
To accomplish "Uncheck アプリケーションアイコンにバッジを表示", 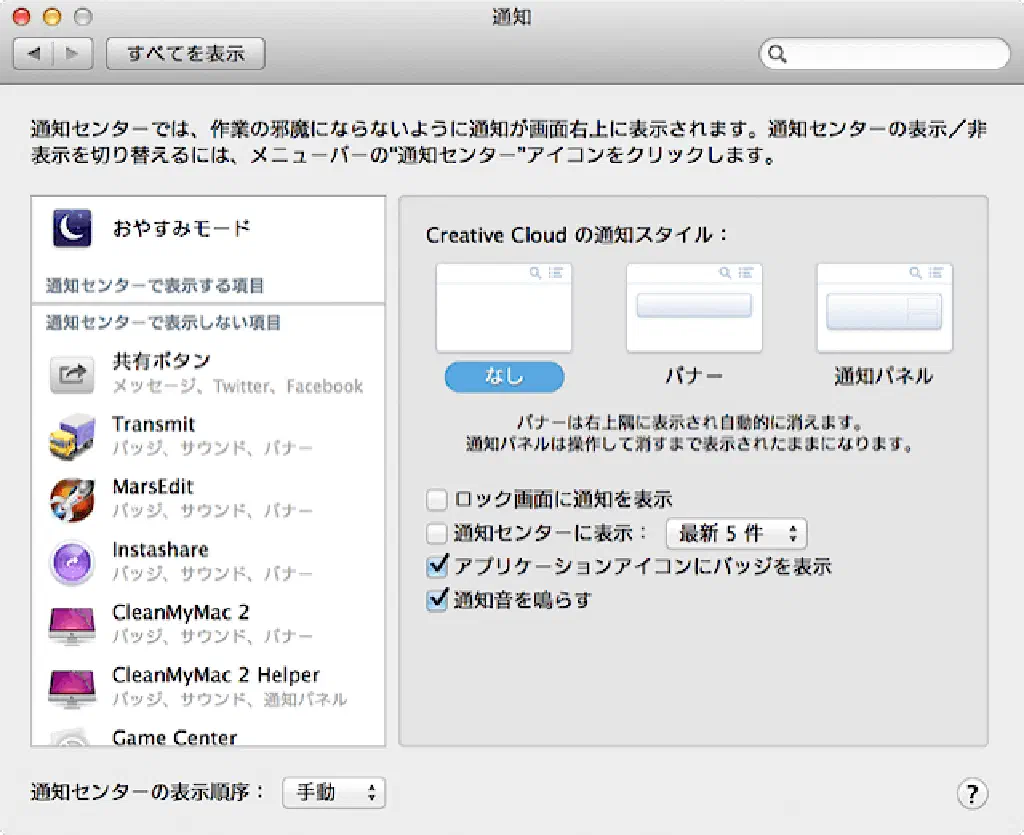I will 436,566.
